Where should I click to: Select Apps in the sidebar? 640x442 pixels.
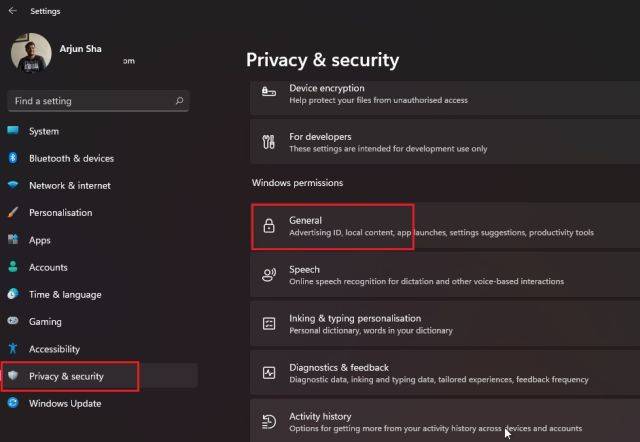pos(40,240)
